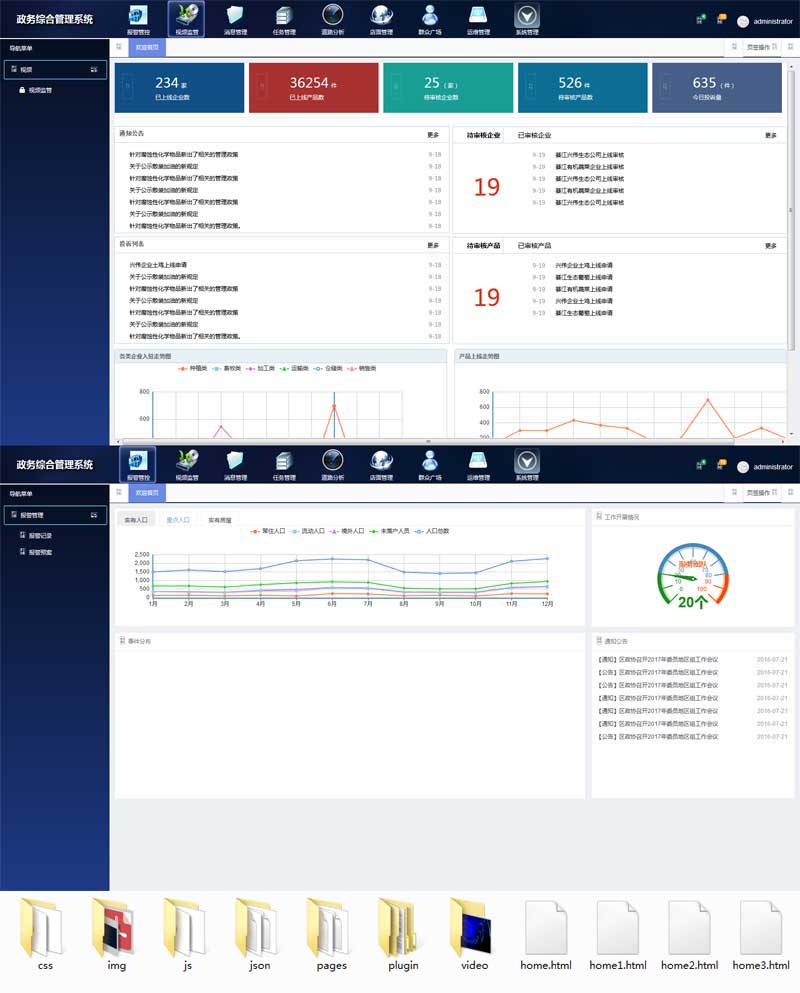Collapse the 报警管理 sidebar menu group
This screenshot has width=800, height=993.
[55, 514]
